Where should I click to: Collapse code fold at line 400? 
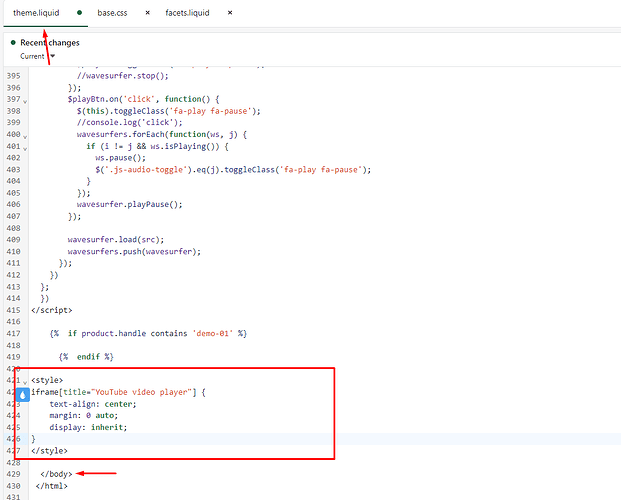coord(23,135)
